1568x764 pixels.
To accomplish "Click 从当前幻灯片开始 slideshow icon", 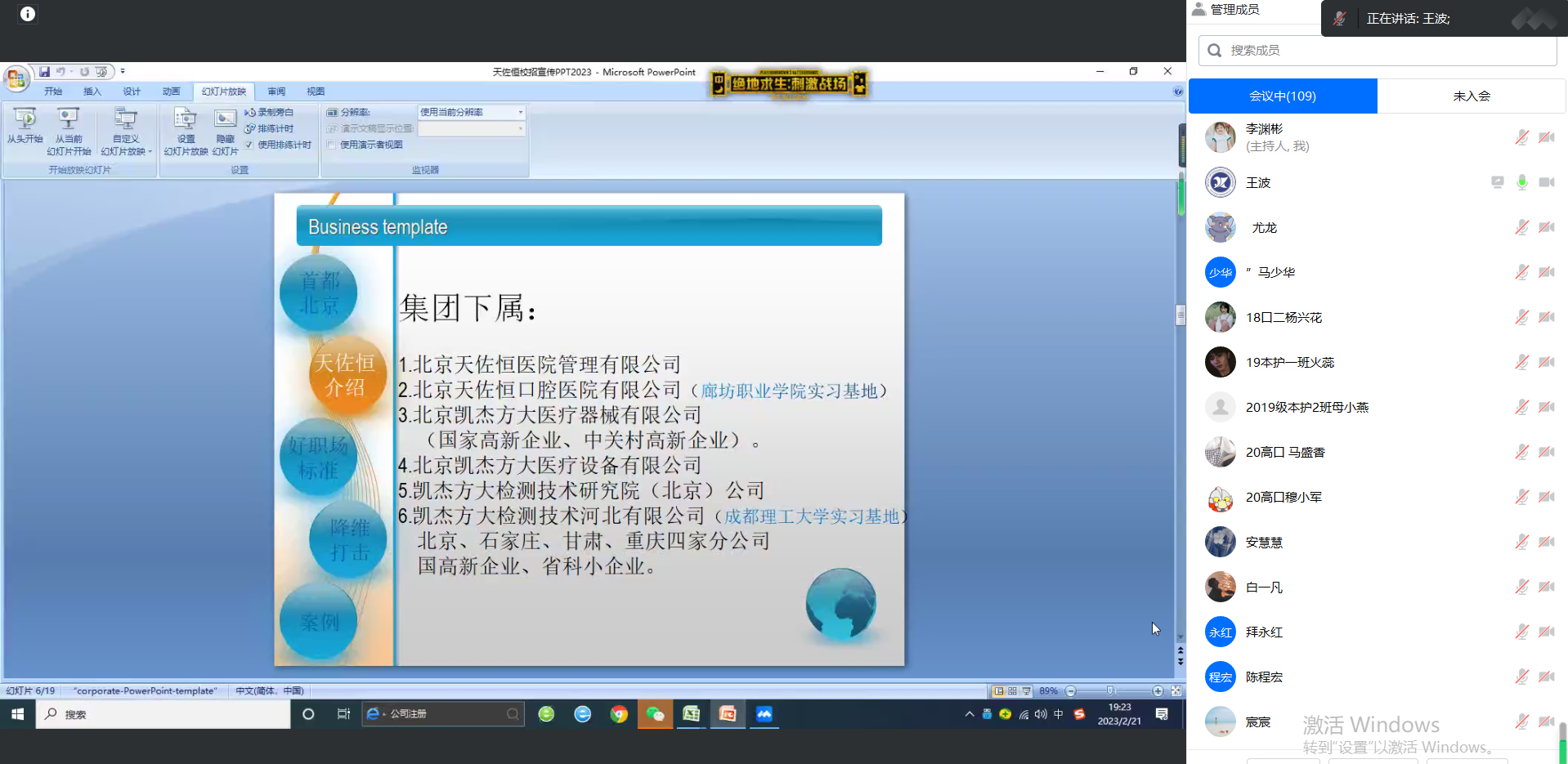I will pos(69,125).
